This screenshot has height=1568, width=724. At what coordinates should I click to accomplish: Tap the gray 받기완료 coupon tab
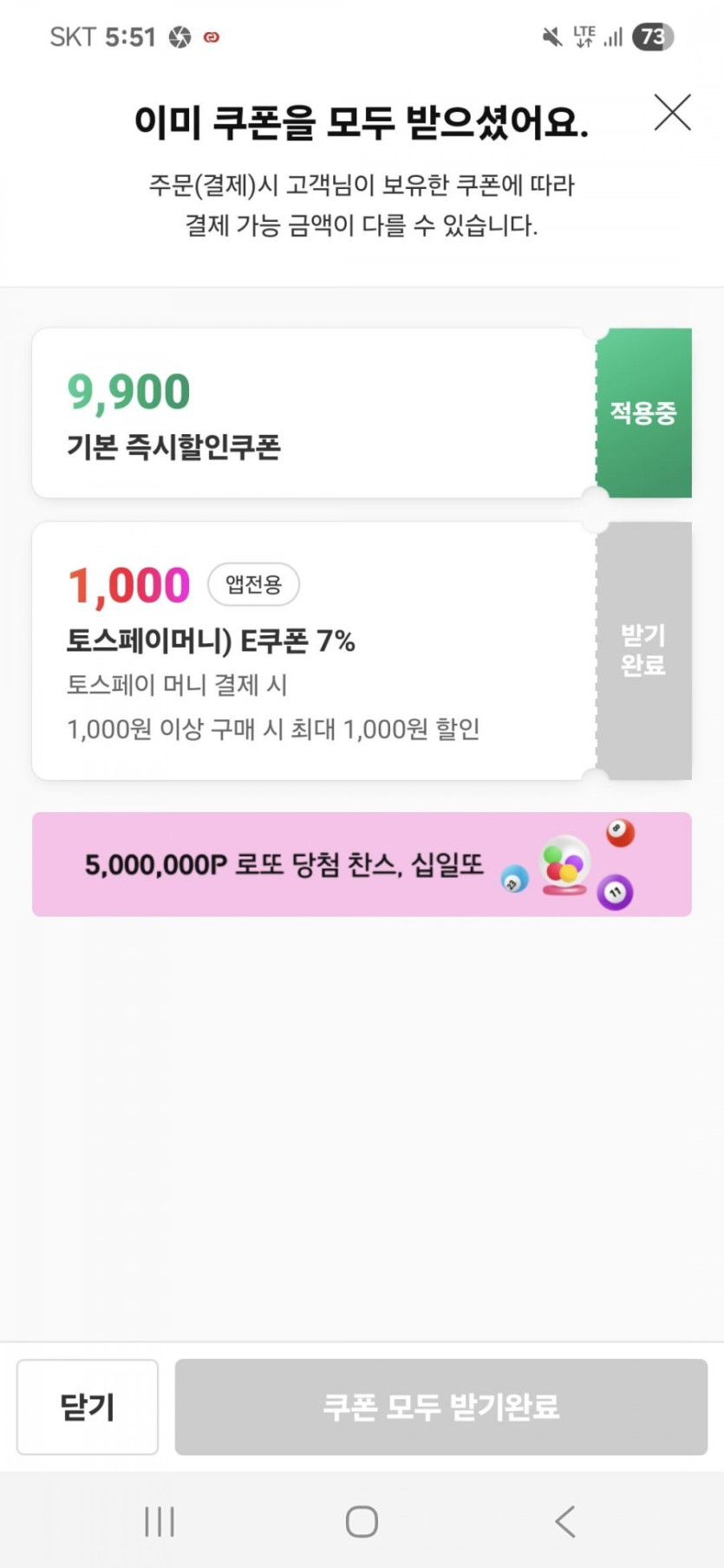pos(643,650)
